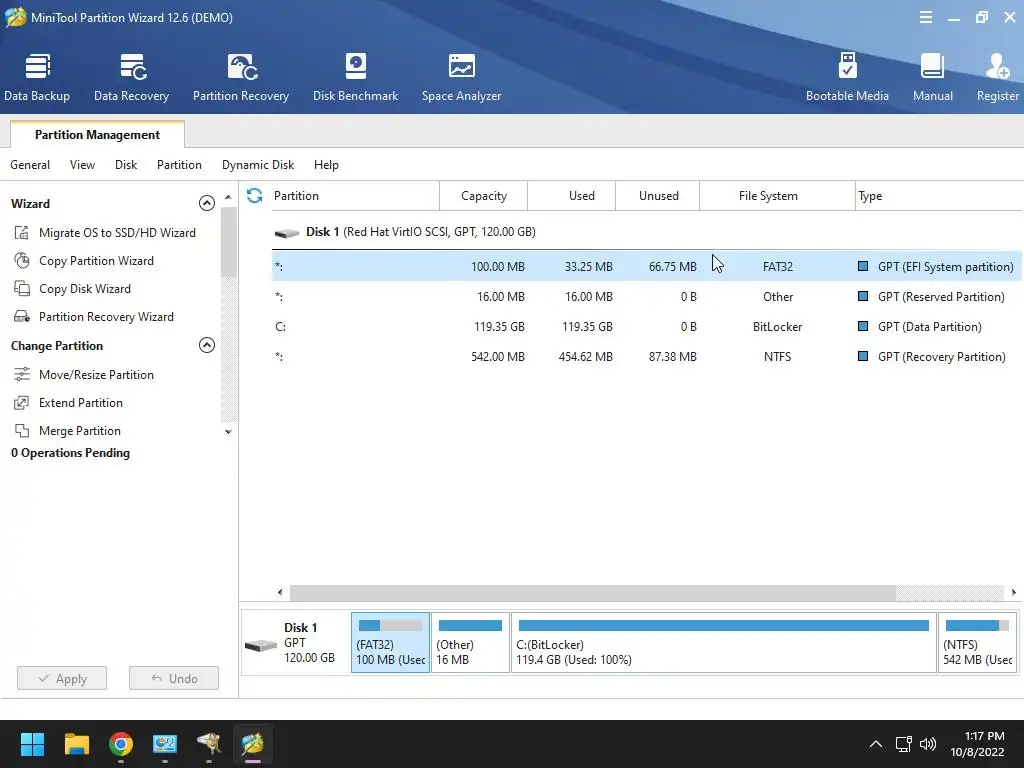Image resolution: width=1024 pixels, height=768 pixels.
Task: Open the Help menu
Action: pos(326,165)
